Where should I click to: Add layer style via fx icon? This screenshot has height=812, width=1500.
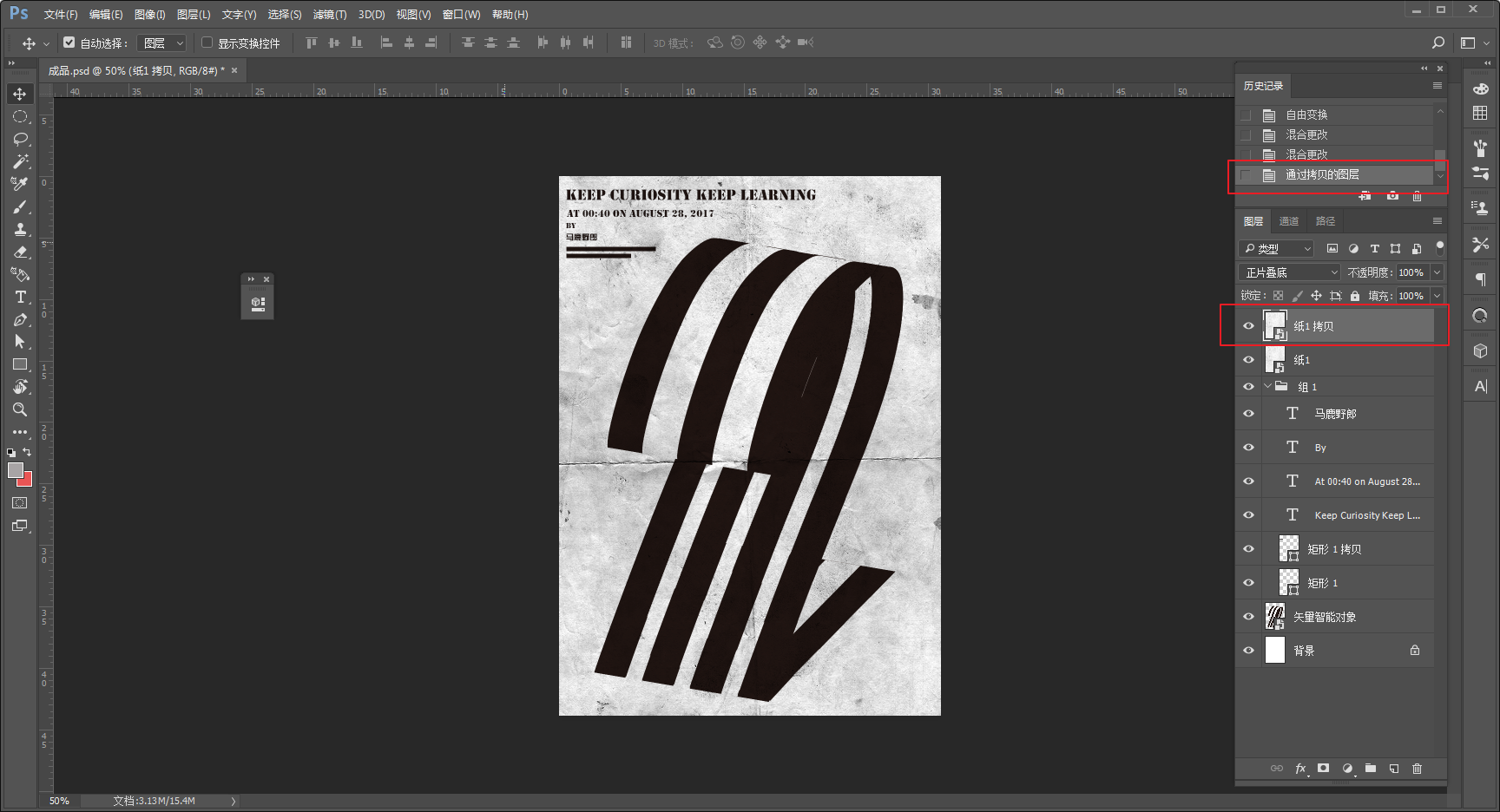1300,769
